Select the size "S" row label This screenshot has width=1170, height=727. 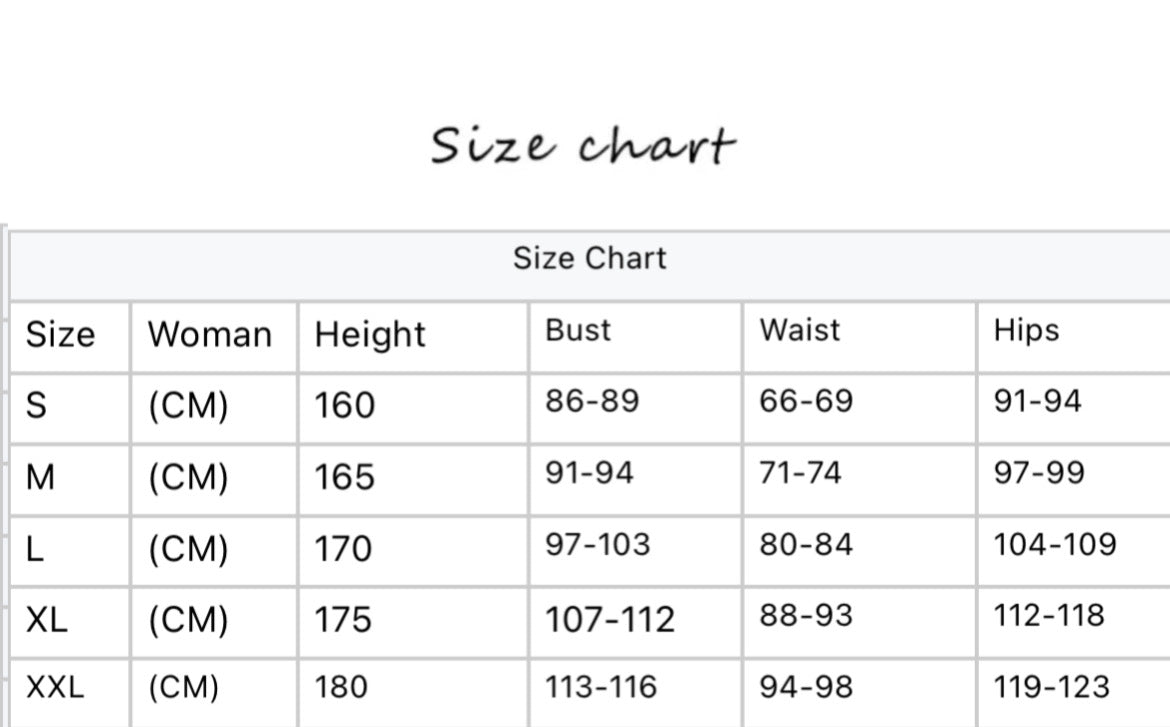36,405
